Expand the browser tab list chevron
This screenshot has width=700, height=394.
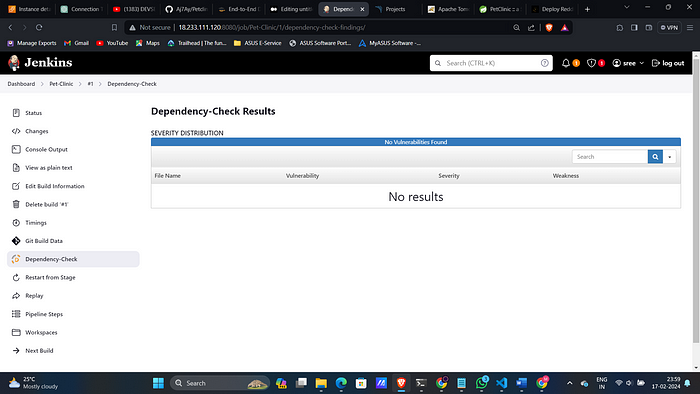click(627, 8)
